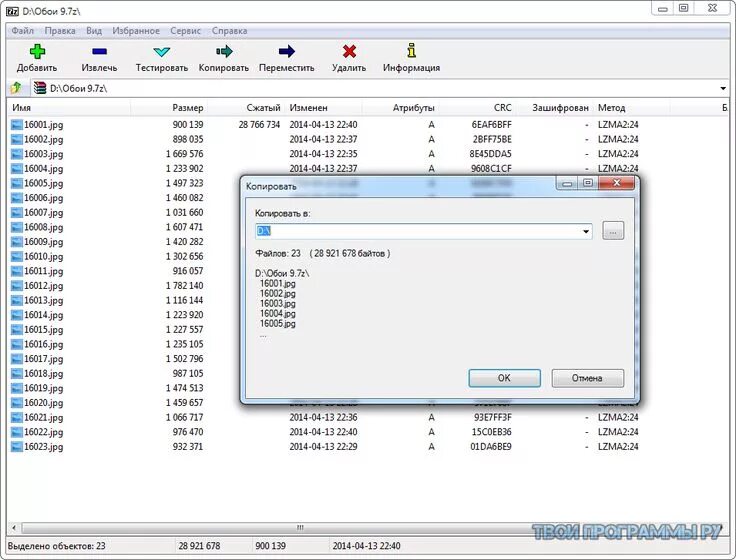
Task: Cancel the copy dialog with Отмена
Action: [587, 378]
